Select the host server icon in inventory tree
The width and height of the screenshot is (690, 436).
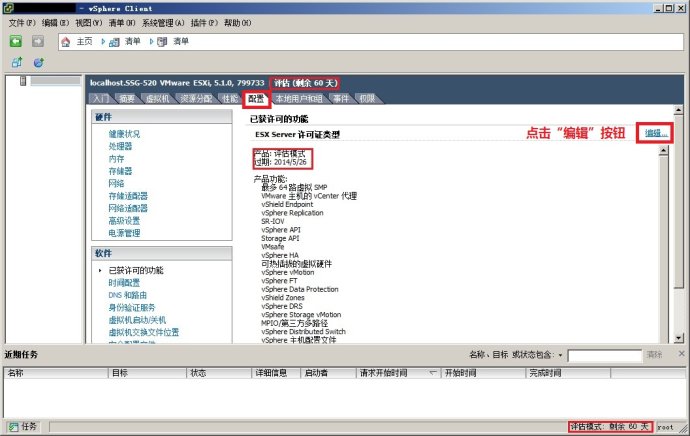[23, 81]
